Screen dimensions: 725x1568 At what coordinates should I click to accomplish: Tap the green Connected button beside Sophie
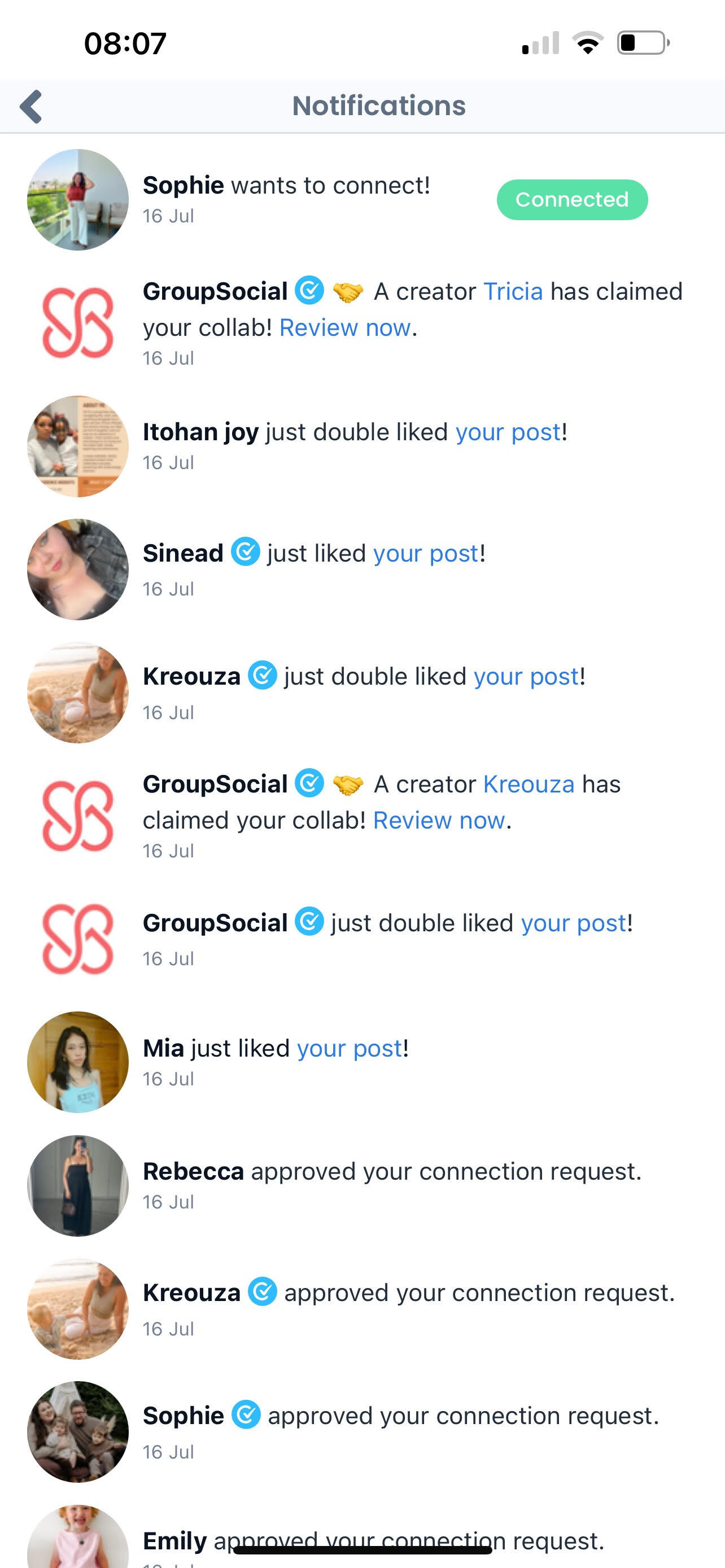tap(571, 200)
